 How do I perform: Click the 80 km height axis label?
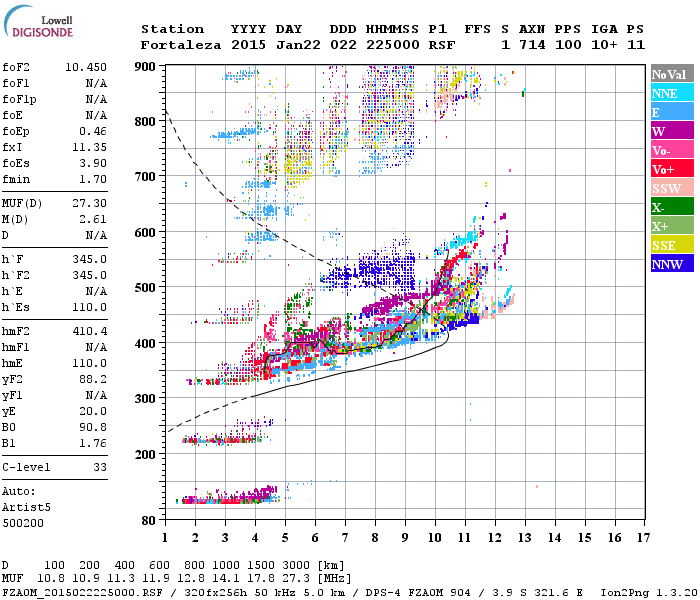tap(149, 520)
